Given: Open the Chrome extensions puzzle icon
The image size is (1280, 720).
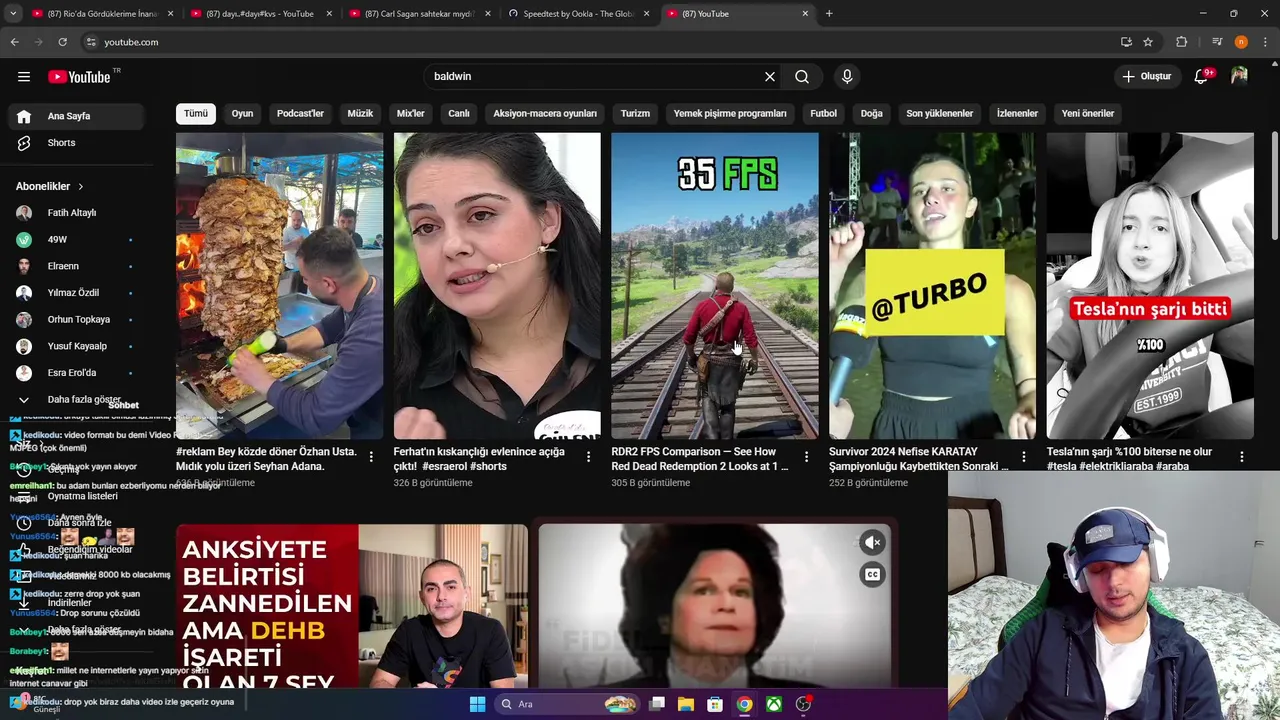Looking at the screenshot, I should tap(1182, 42).
